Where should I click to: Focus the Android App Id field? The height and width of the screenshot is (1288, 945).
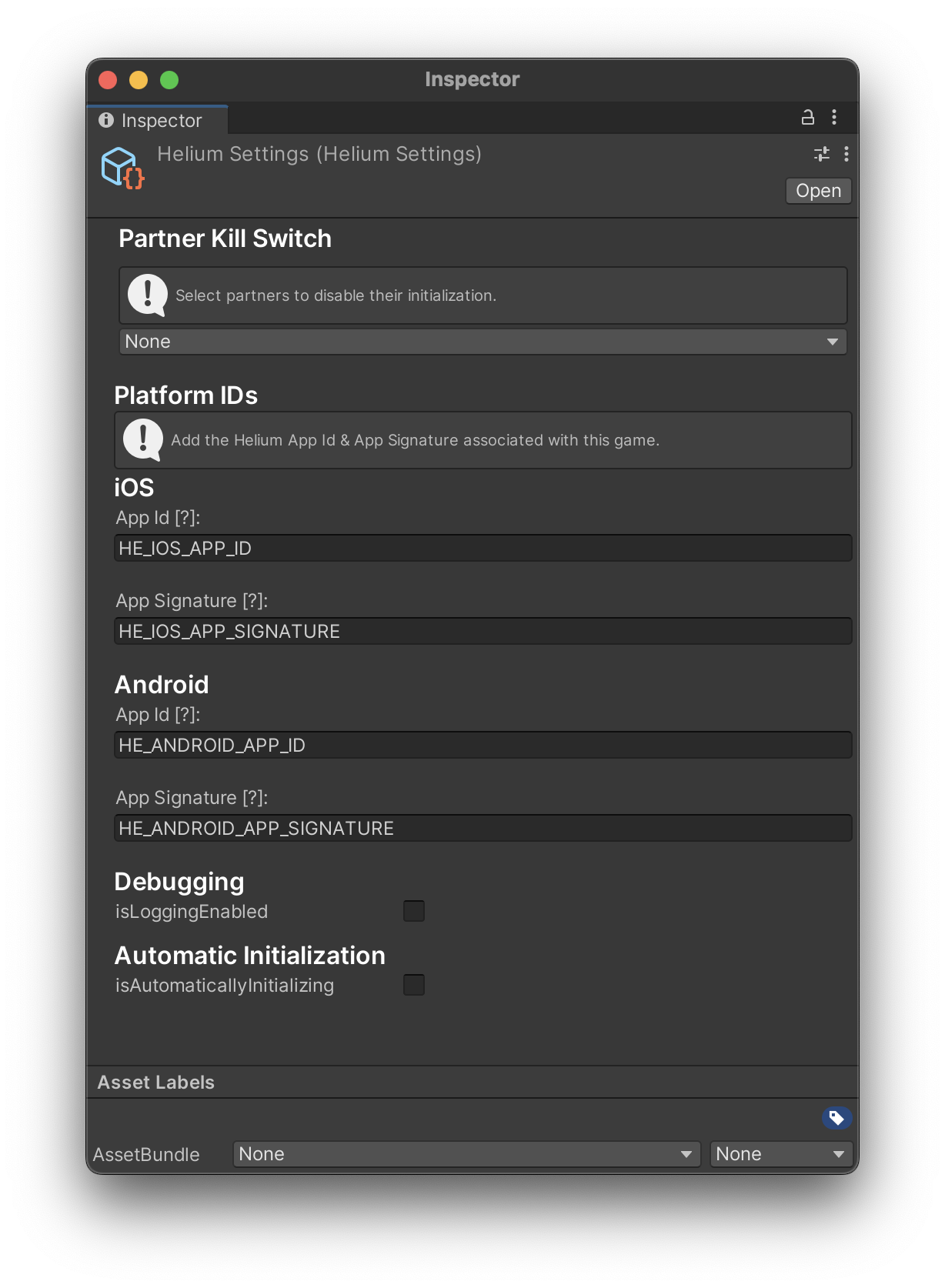(483, 746)
